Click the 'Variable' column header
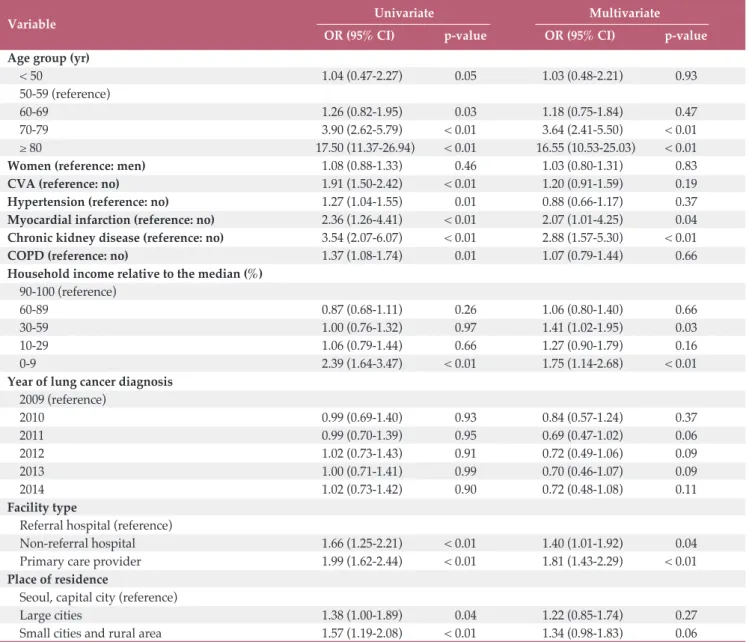 pos(32,24)
